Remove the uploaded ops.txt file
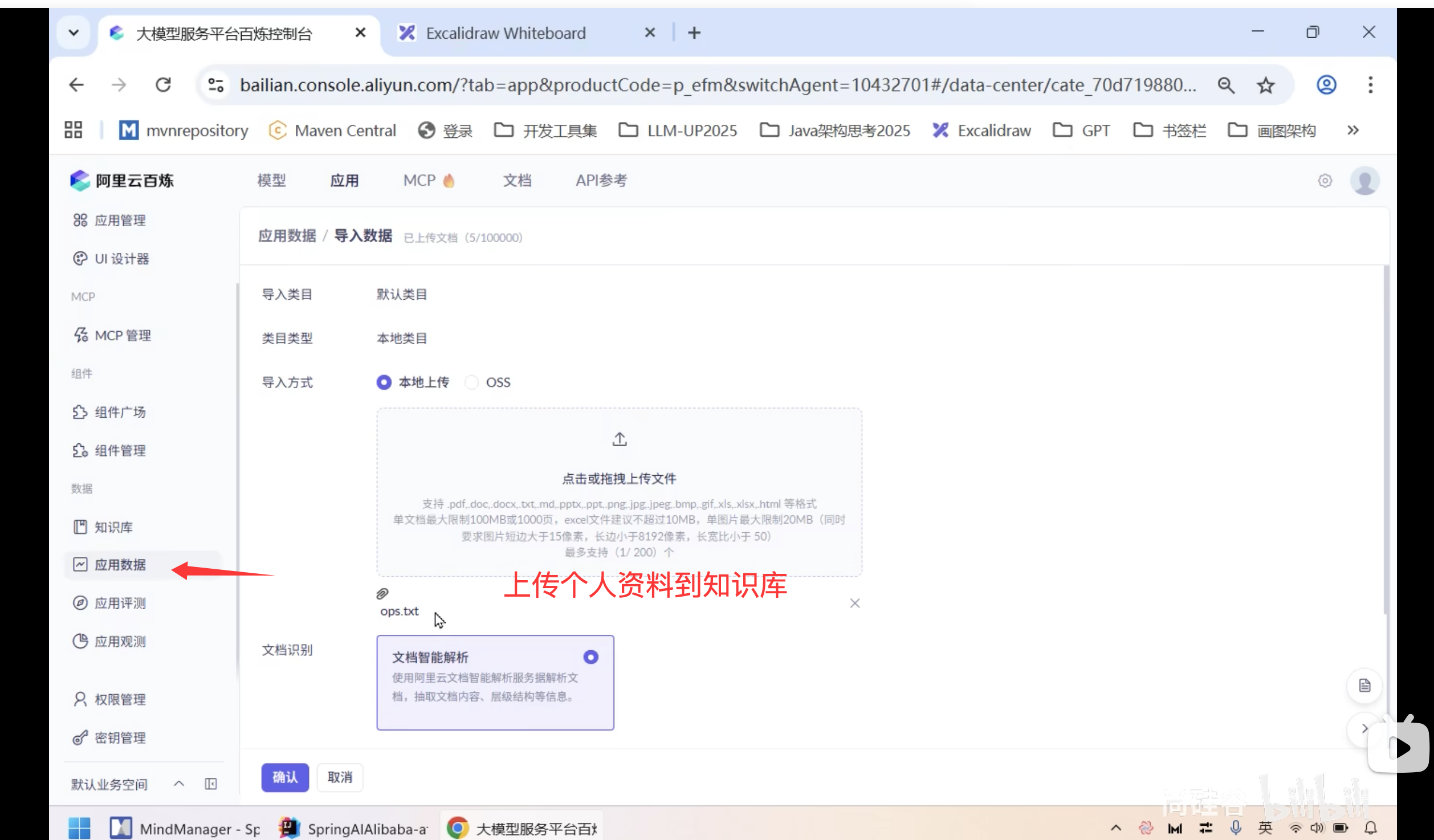 click(854, 602)
